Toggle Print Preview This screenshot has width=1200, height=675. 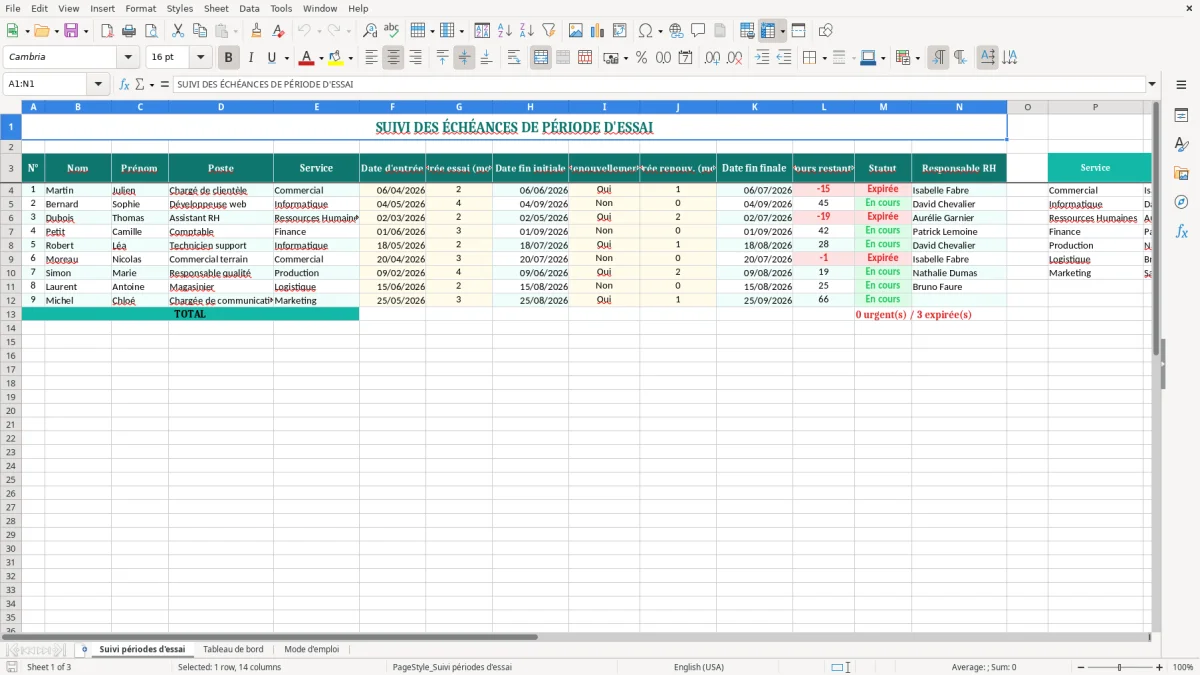(x=149, y=31)
